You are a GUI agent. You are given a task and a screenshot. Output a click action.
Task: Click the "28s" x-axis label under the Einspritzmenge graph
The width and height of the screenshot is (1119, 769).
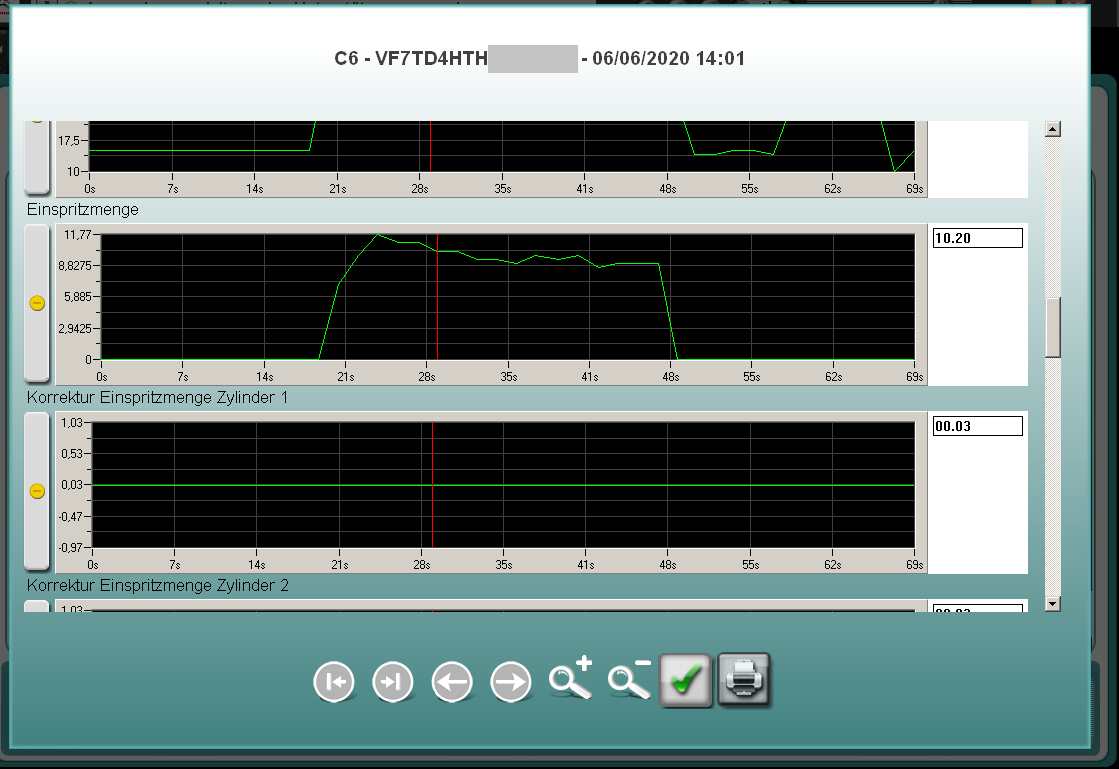427,377
